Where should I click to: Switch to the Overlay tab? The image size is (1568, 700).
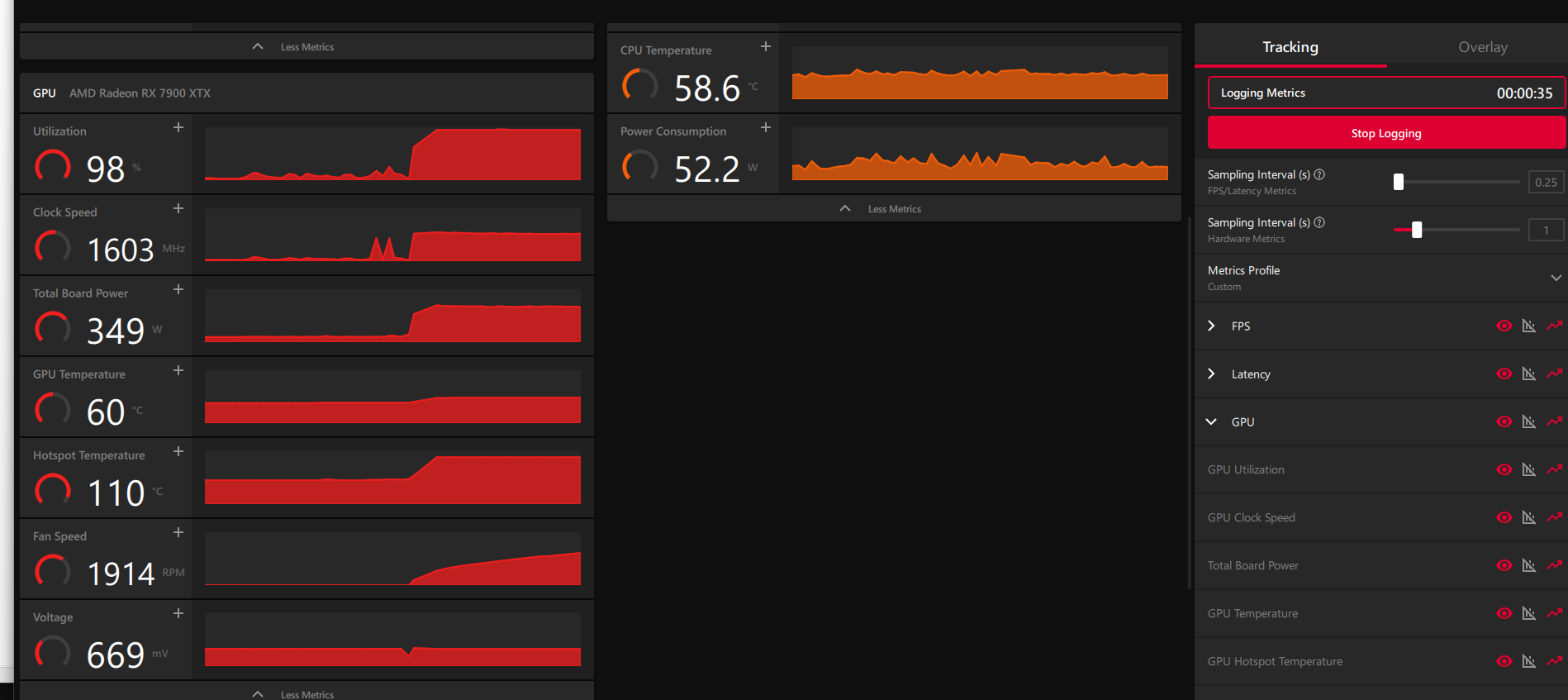(x=1483, y=47)
